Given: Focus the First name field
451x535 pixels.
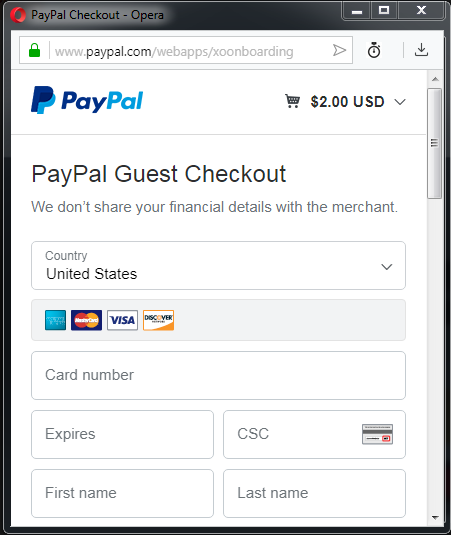Looking at the screenshot, I should 122,493.
